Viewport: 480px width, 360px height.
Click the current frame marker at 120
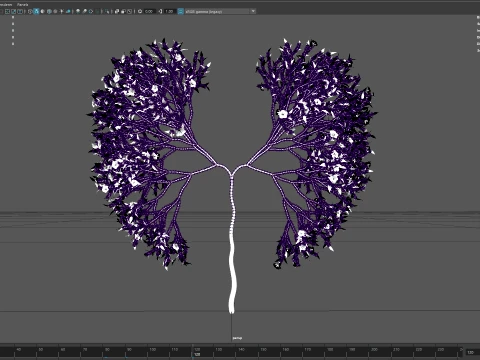click(x=197, y=354)
